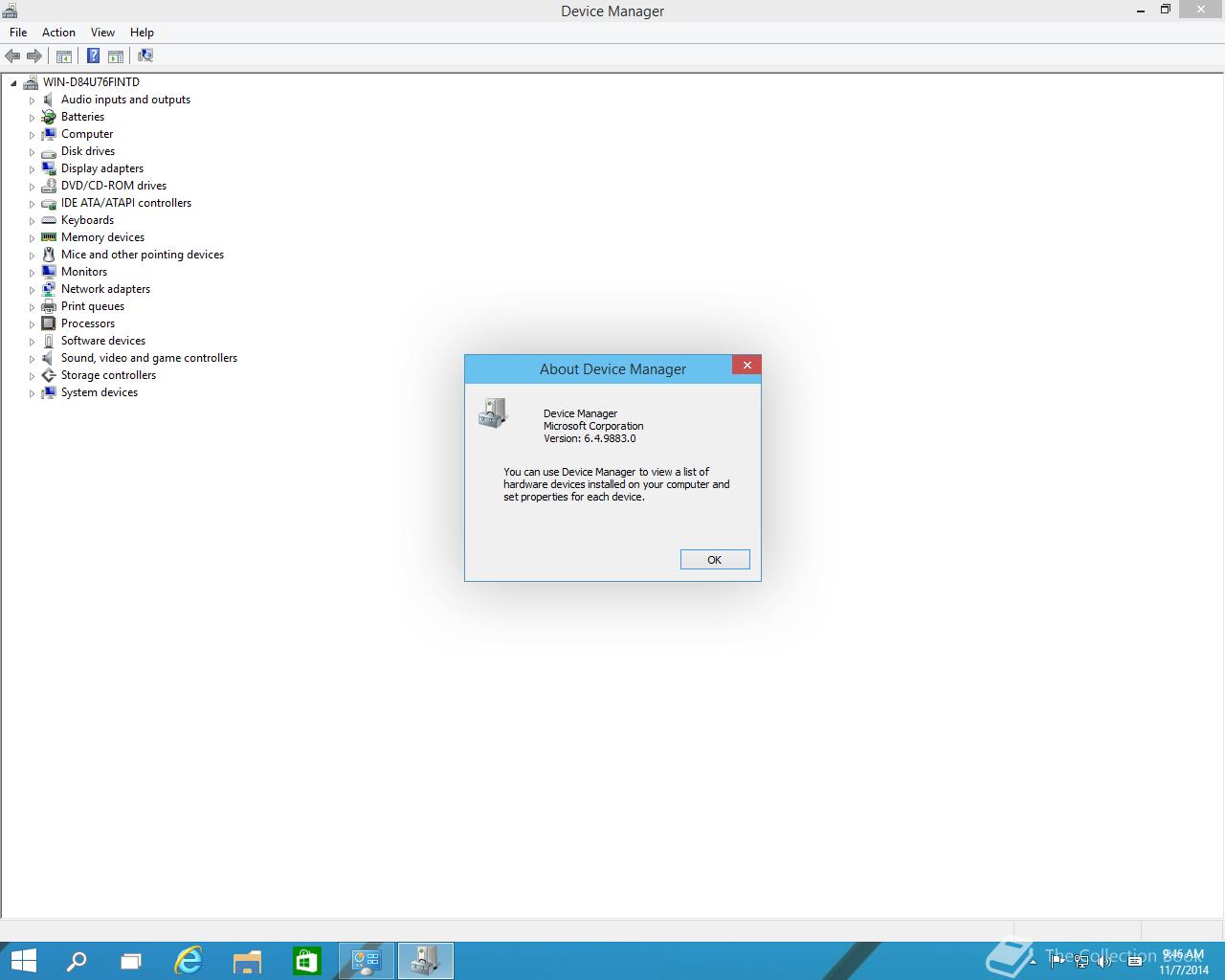The width and height of the screenshot is (1225, 980).
Task: Select Sound, video and game controllers
Action: pos(149,358)
